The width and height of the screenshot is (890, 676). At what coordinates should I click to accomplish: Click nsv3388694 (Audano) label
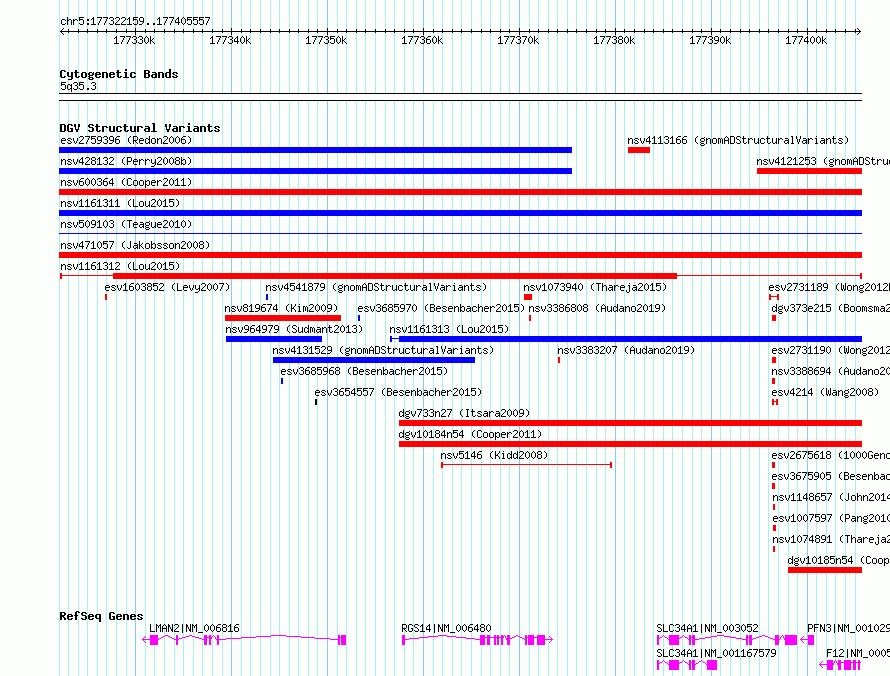tap(830, 371)
